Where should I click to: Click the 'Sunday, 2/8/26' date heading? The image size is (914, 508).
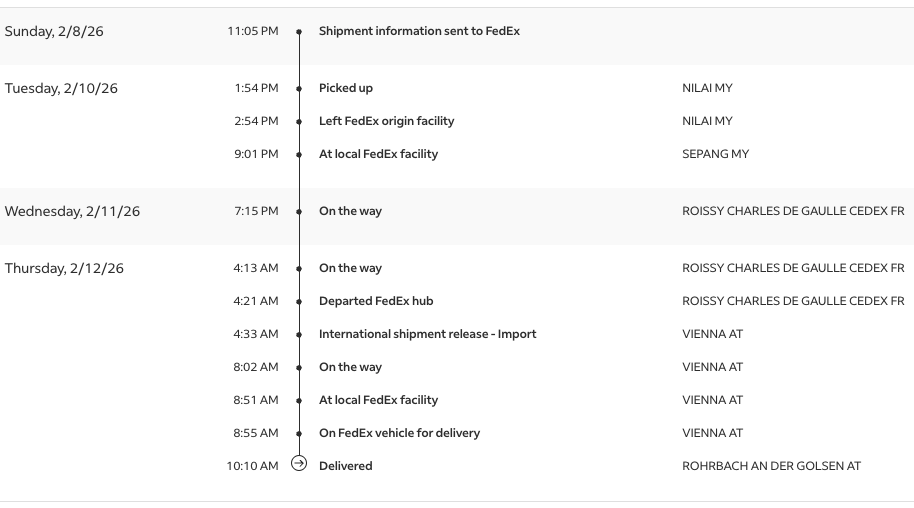(x=54, y=31)
